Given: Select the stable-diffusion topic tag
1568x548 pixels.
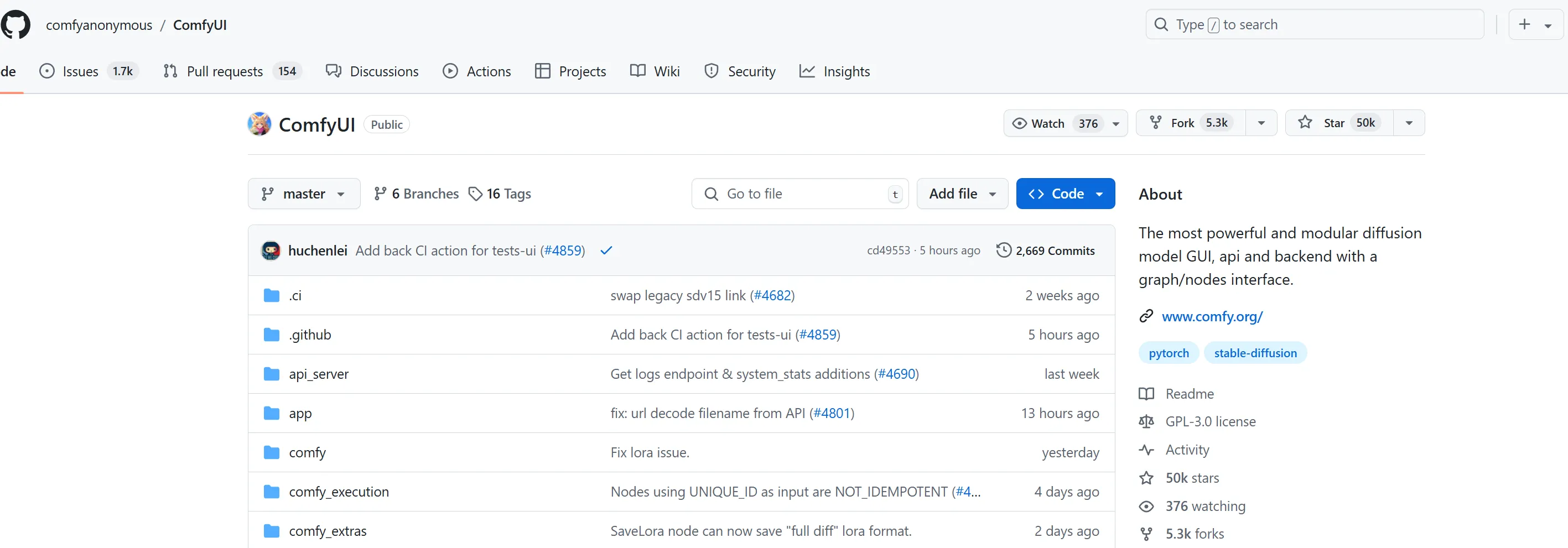Looking at the screenshot, I should click(1255, 353).
